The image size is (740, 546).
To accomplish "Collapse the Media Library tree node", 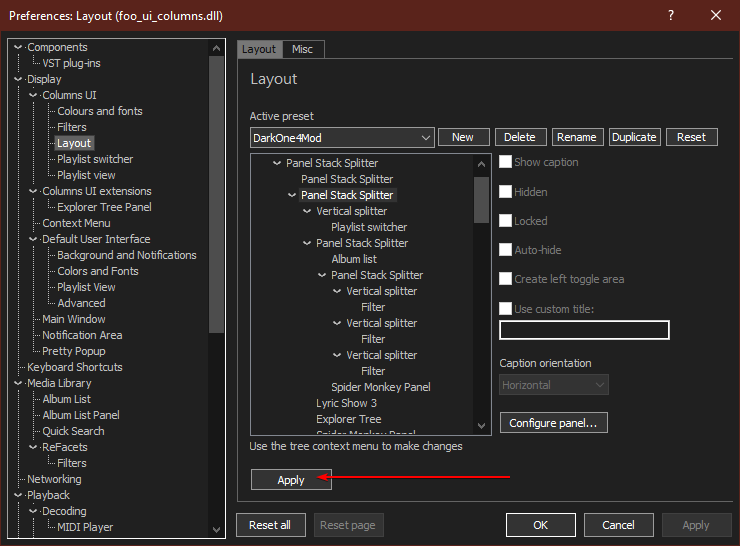I will click(18, 383).
